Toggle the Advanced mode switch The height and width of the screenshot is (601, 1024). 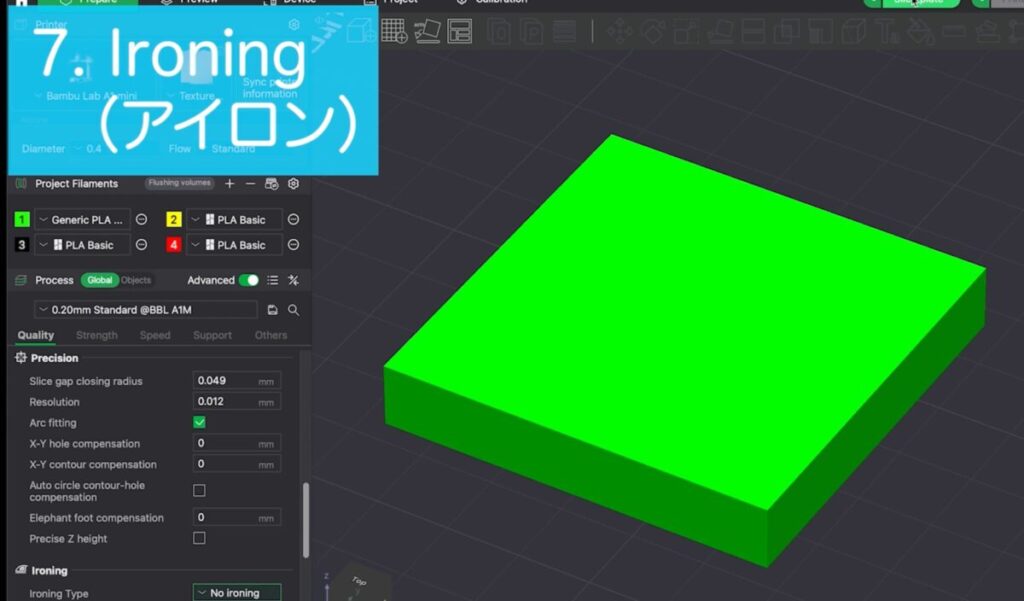coord(248,280)
